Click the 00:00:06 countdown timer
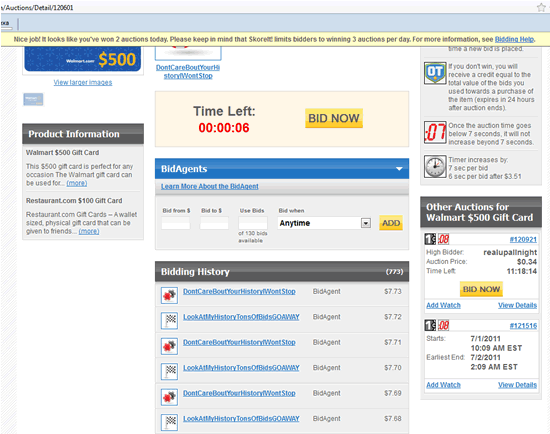This screenshot has width=550, height=434. pos(224,128)
